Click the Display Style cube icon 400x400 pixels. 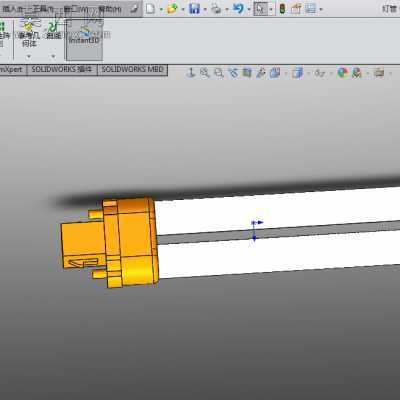[298, 73]
